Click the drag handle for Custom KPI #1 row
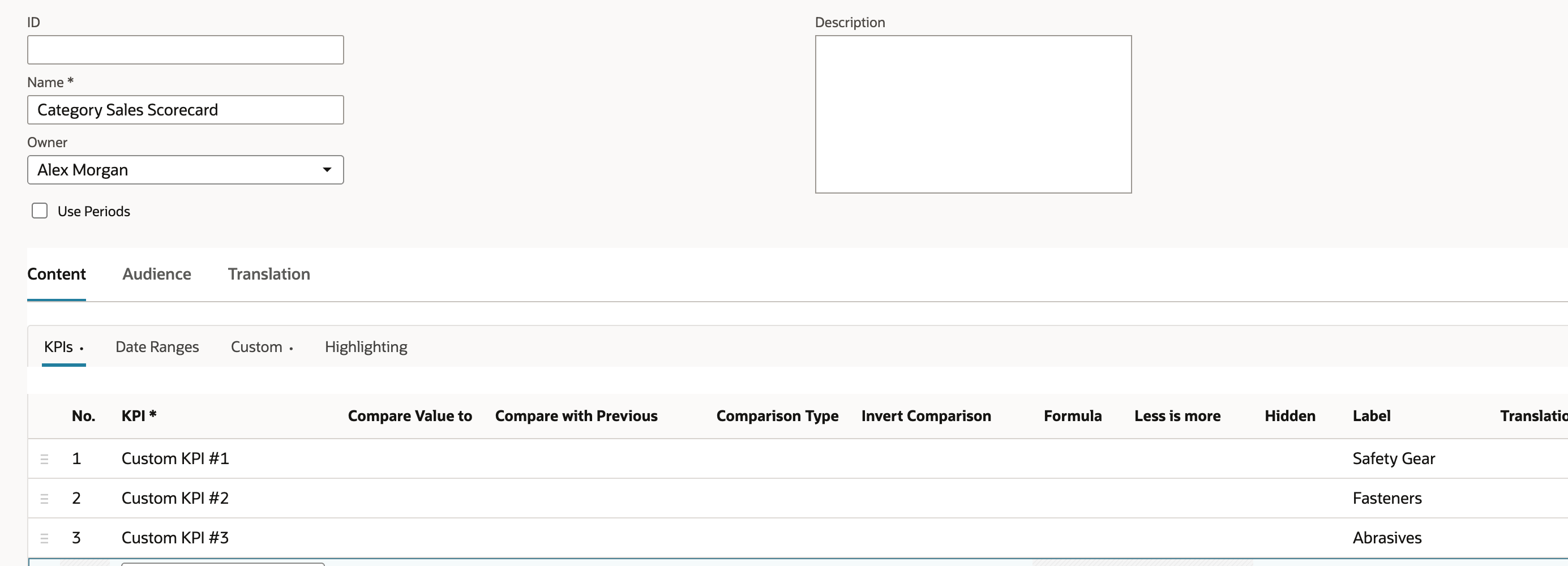The image size is (1568, 566). pos(44,459)
